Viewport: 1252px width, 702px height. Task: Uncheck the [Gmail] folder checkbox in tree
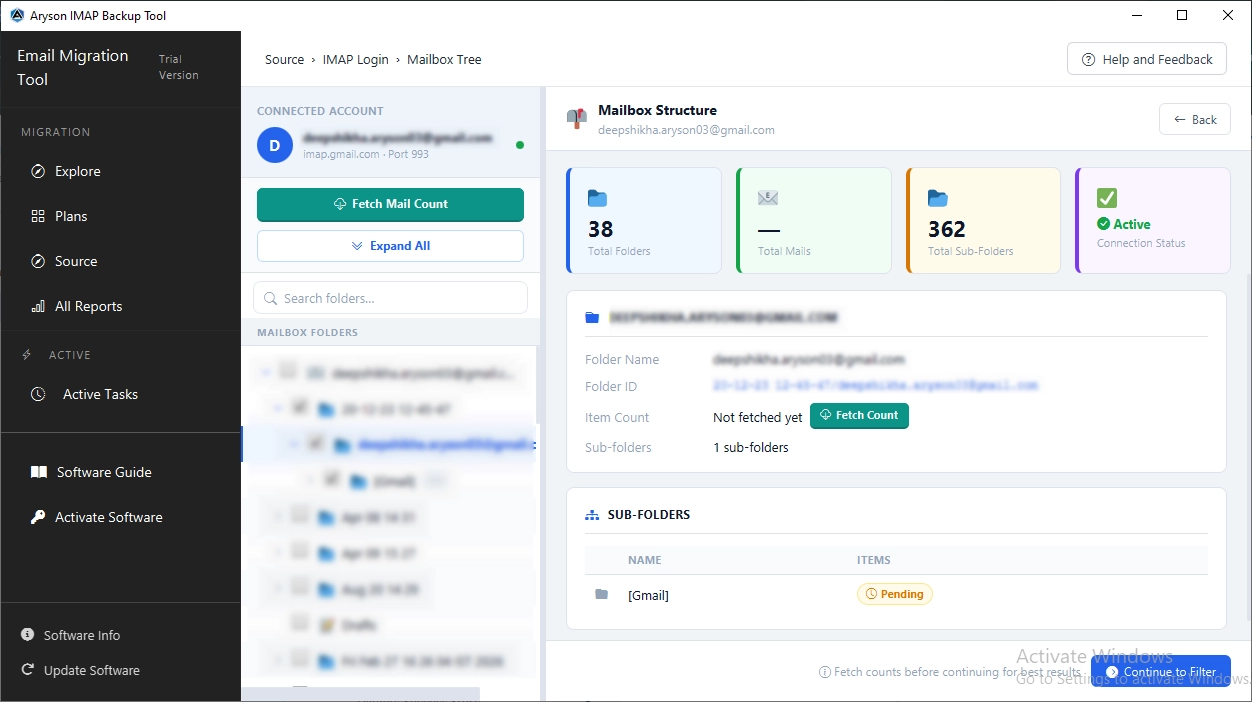(x=333, y=479)
